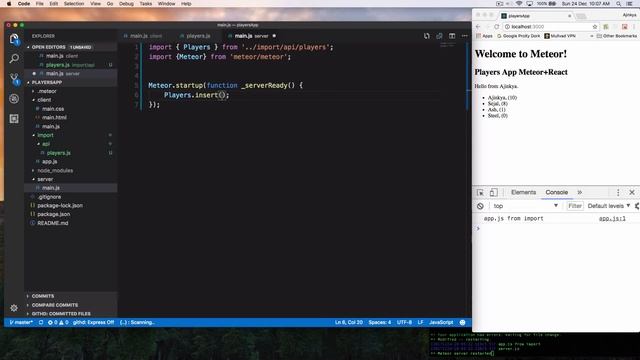Open macOS Spotlight search icon

619,4
